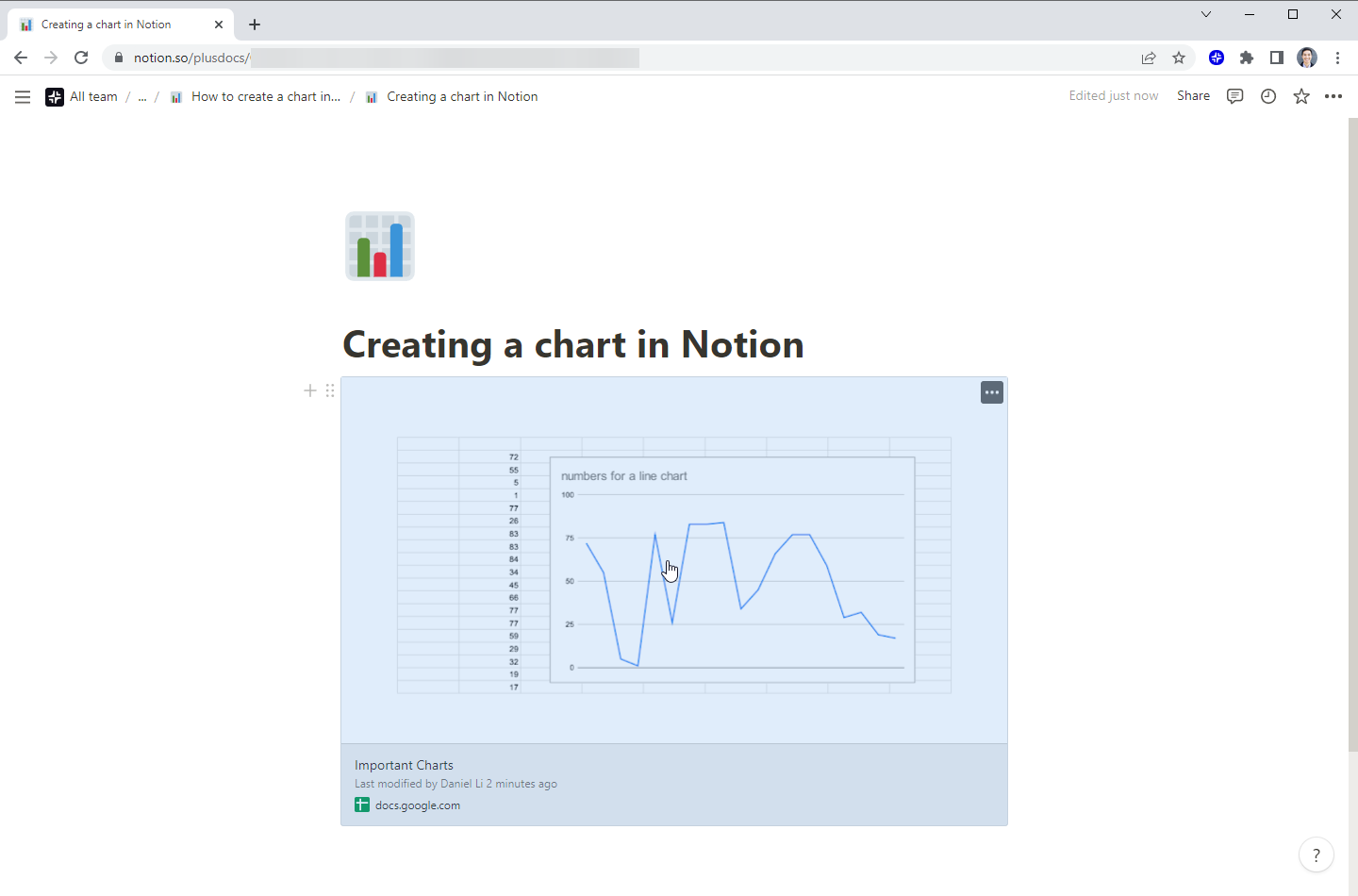1358x896 pixels.
Task: View page updates history clock icon
Action: click(x=1268, y=96)
